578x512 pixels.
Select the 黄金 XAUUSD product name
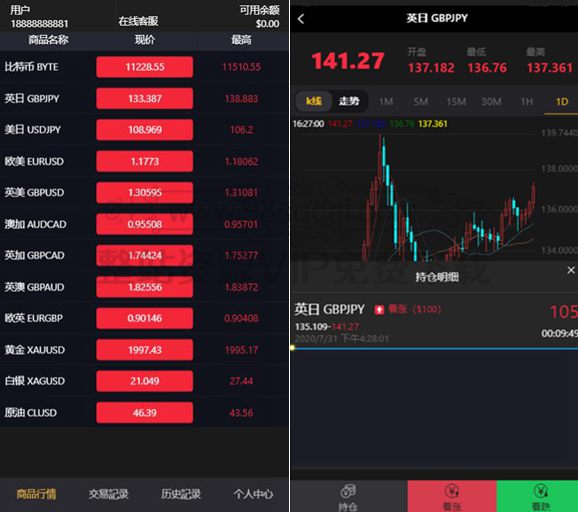tap(35, 350)
